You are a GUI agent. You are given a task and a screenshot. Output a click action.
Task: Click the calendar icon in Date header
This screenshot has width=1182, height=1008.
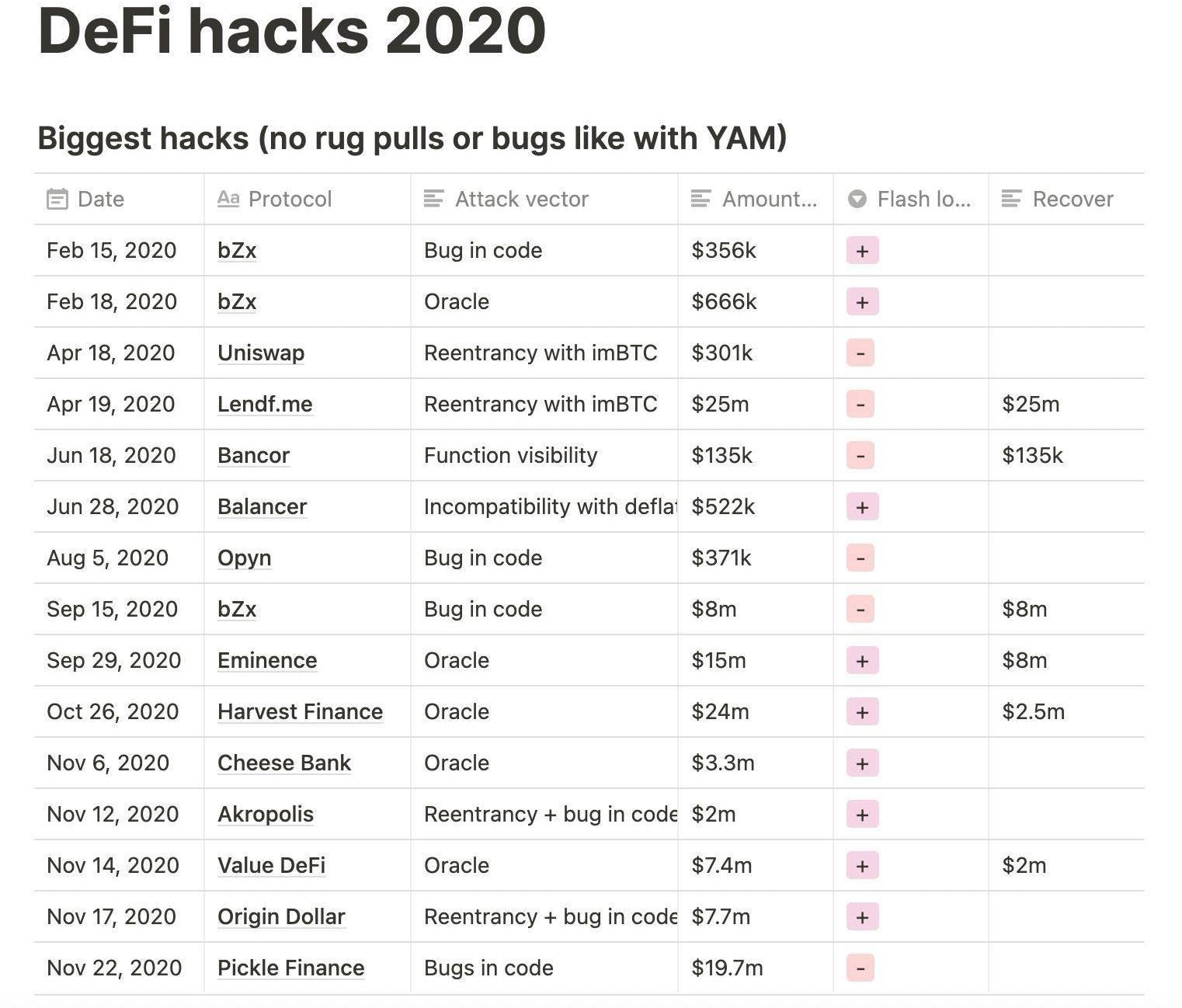point(57,200)
